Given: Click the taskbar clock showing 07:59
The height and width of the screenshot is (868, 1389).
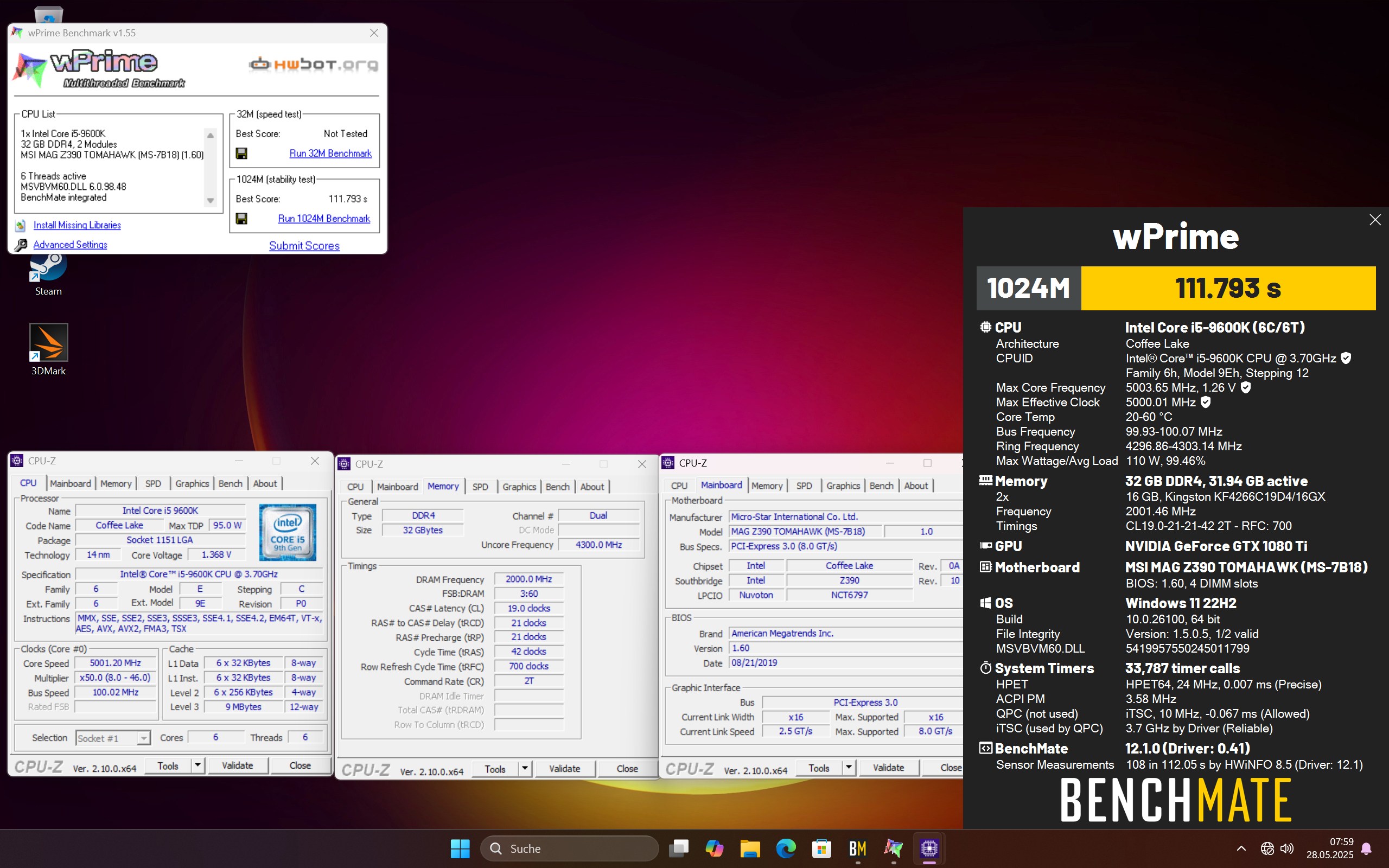Looking at the screenshot, I should pos(1330,848).
